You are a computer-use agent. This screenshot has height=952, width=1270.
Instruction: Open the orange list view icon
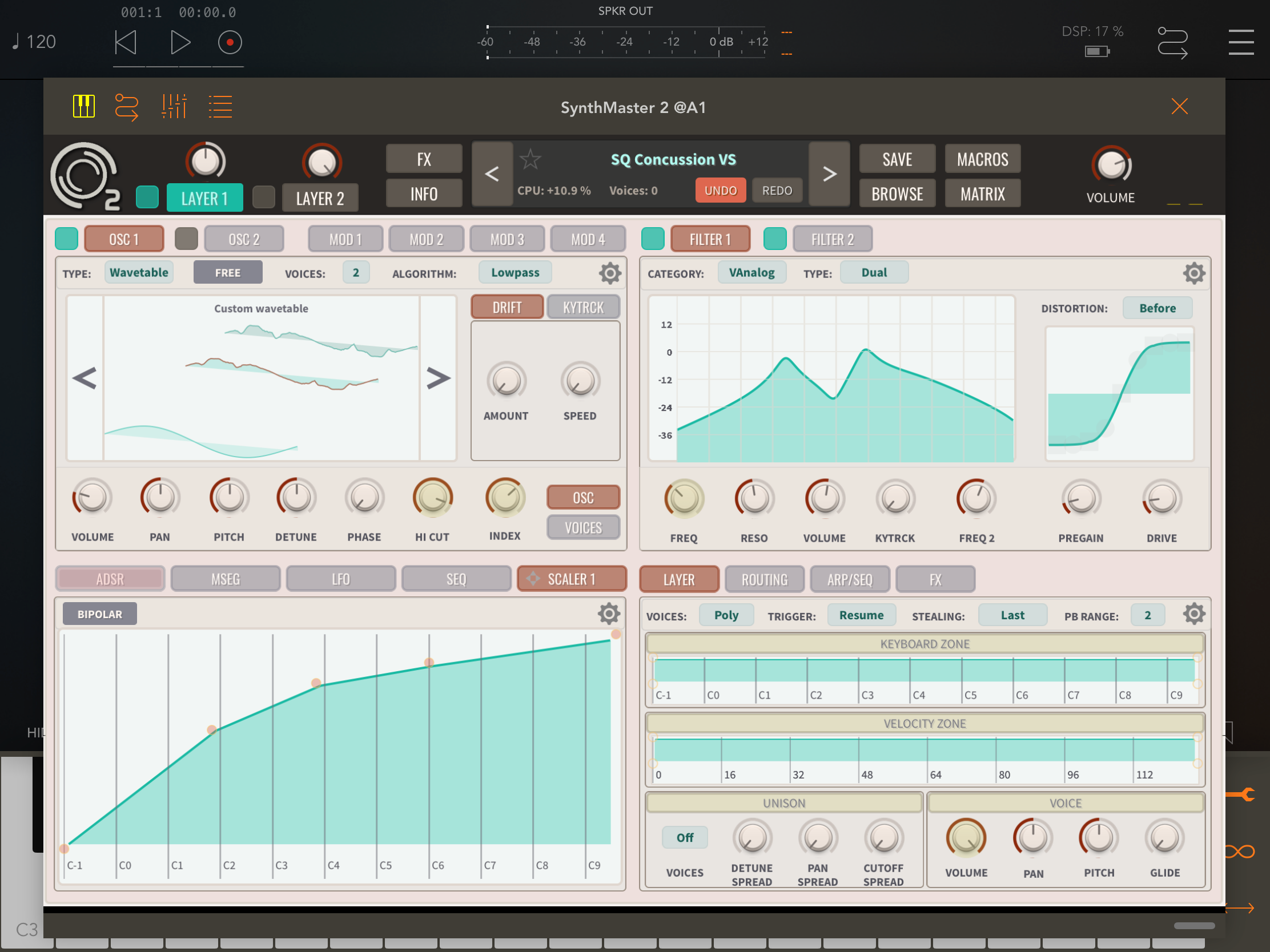220,107
